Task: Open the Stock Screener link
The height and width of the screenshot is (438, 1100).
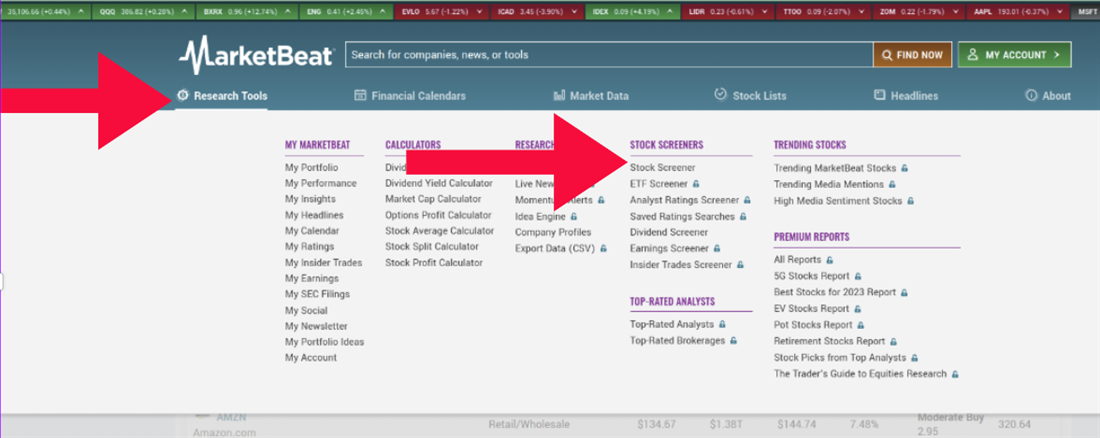Action: (662, 168)
